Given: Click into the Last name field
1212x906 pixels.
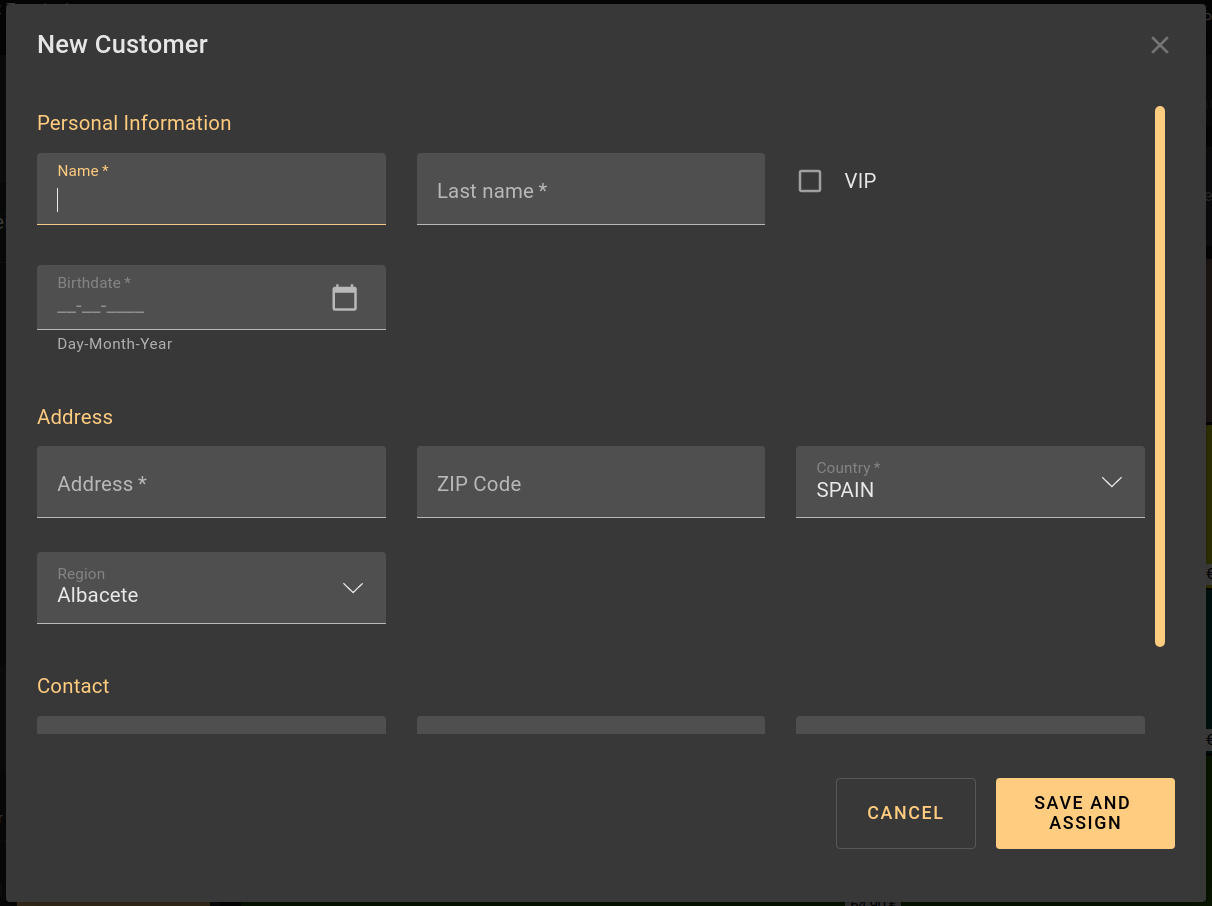Looking at the screenshot, I should tap(590, 190).
